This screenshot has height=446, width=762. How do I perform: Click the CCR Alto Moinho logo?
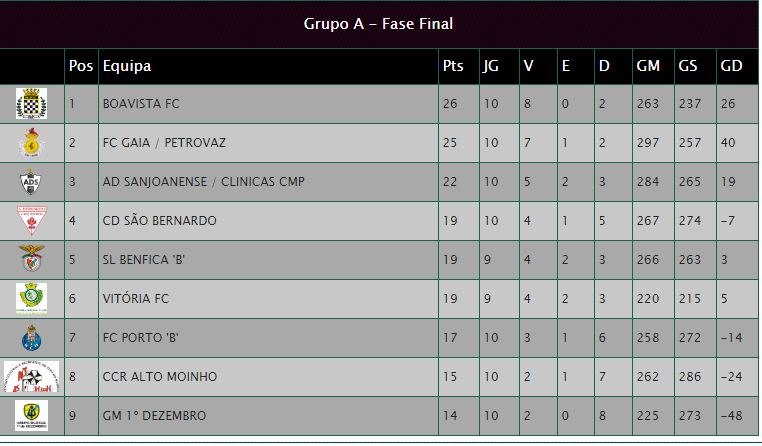[x=31, y=377]
